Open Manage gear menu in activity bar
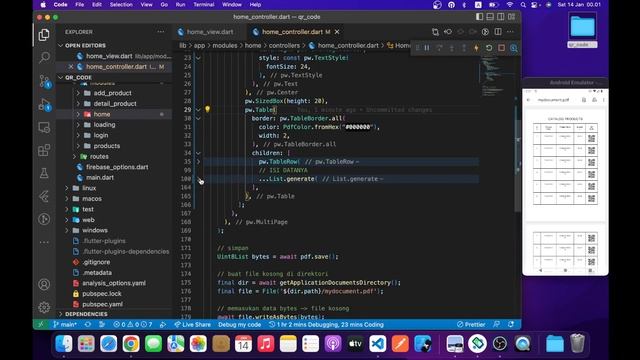The image size is (640, 360). click(x=44, y=307)
